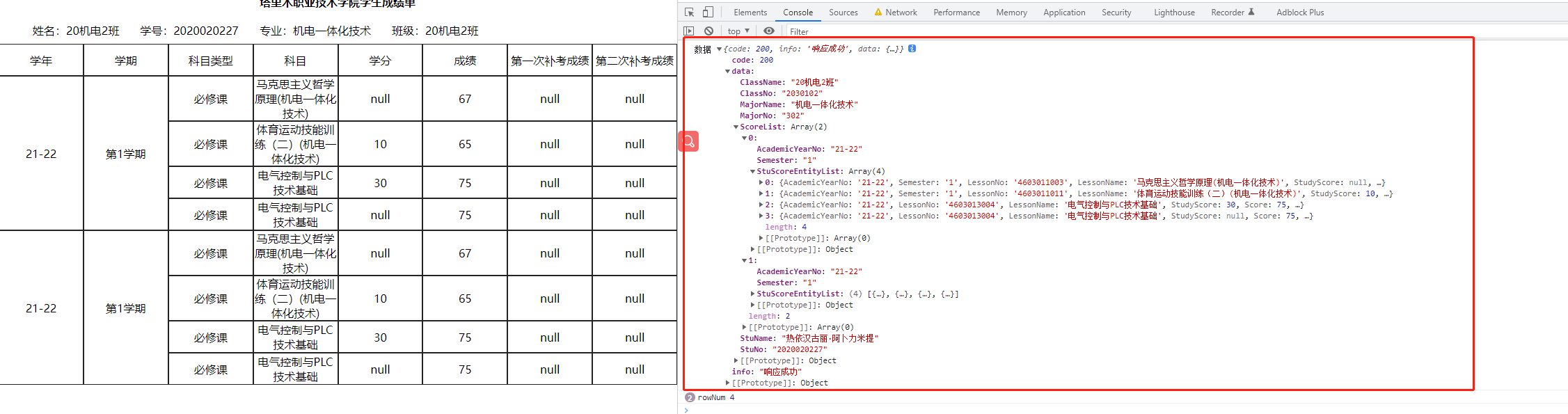Click the 班级: 20机电2班 text
This screenshot has width=1568, height=414.
[435, 31]
